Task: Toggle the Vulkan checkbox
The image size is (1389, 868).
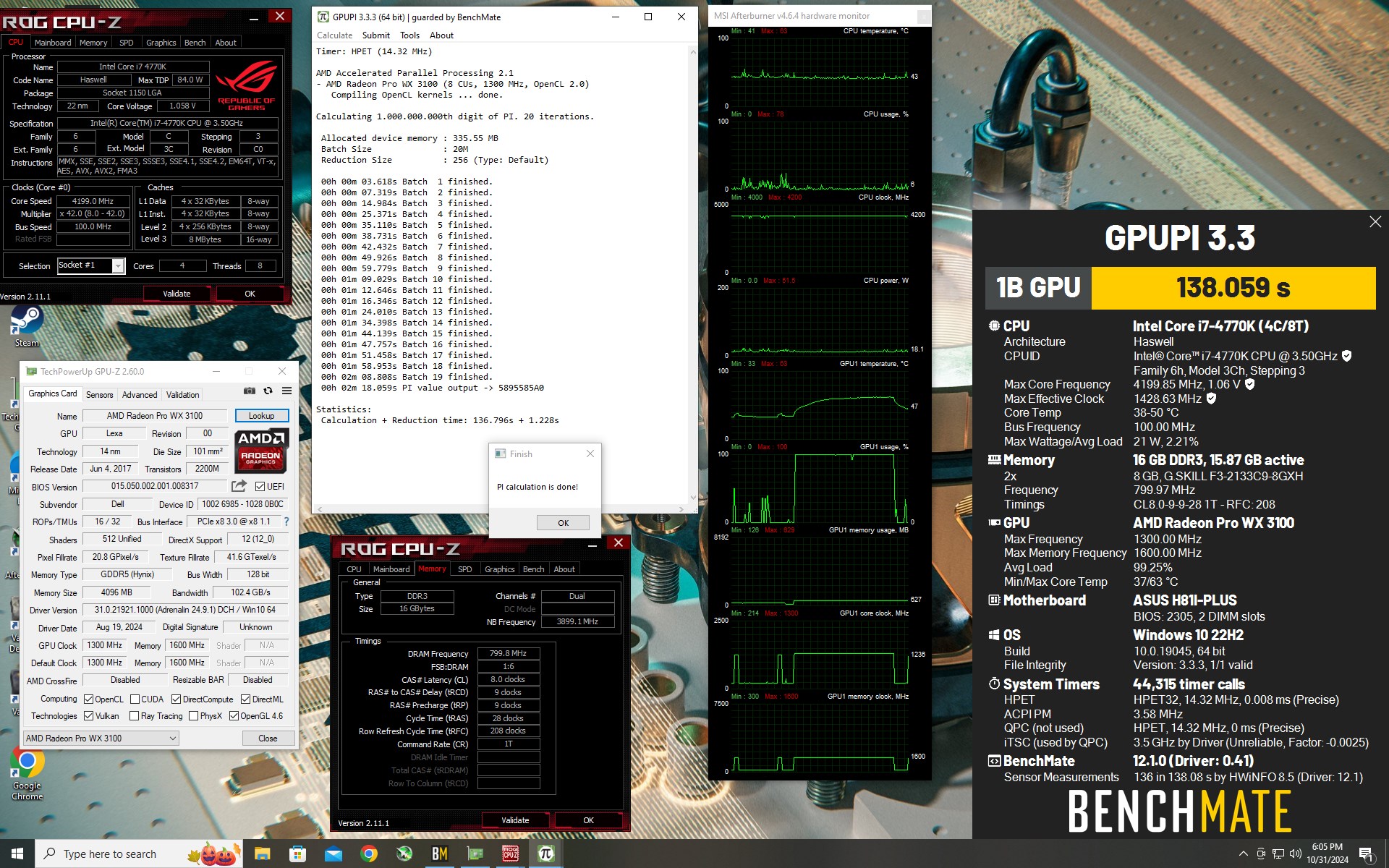Action: tap(88, 716)
